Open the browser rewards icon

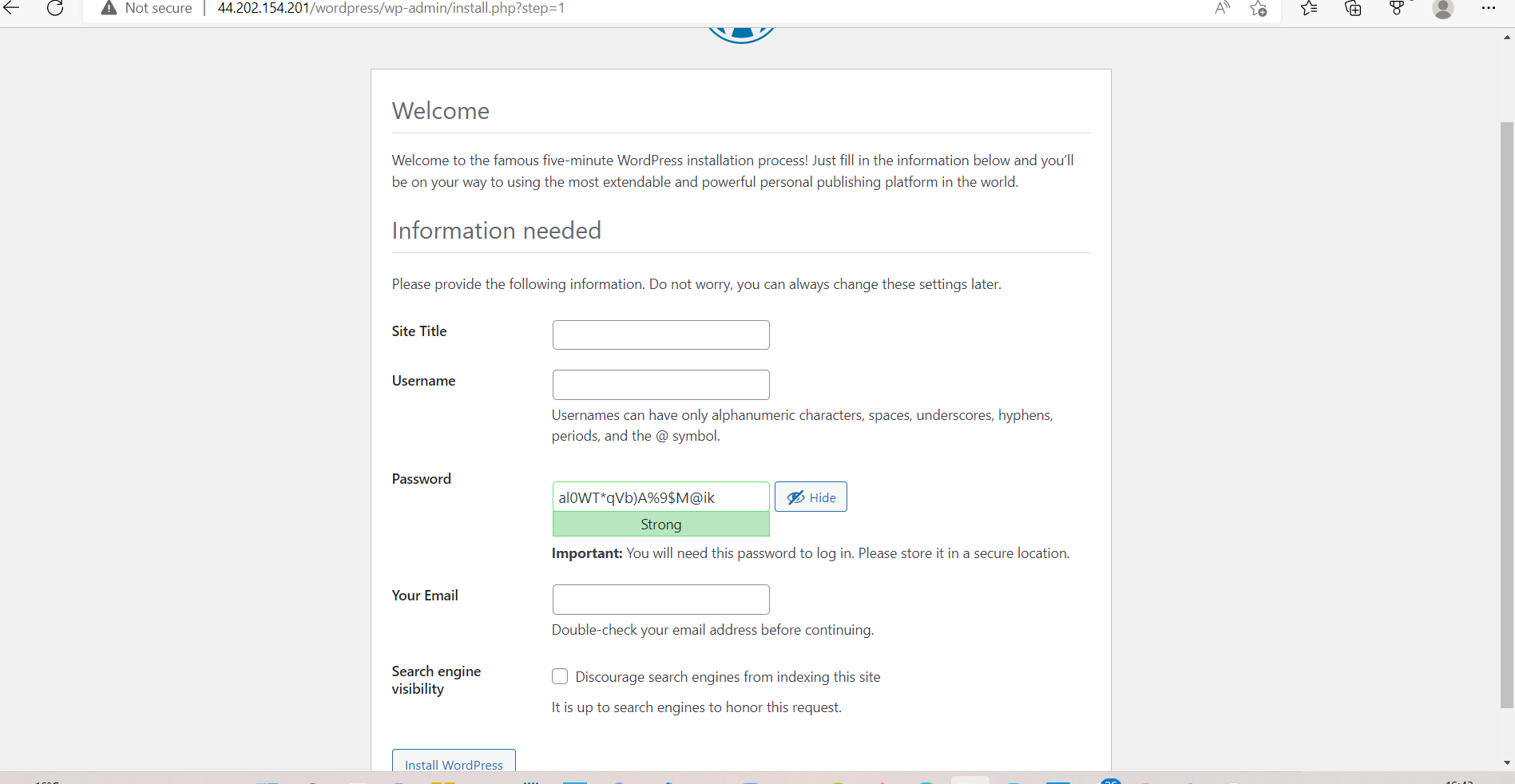[1397, 8]
